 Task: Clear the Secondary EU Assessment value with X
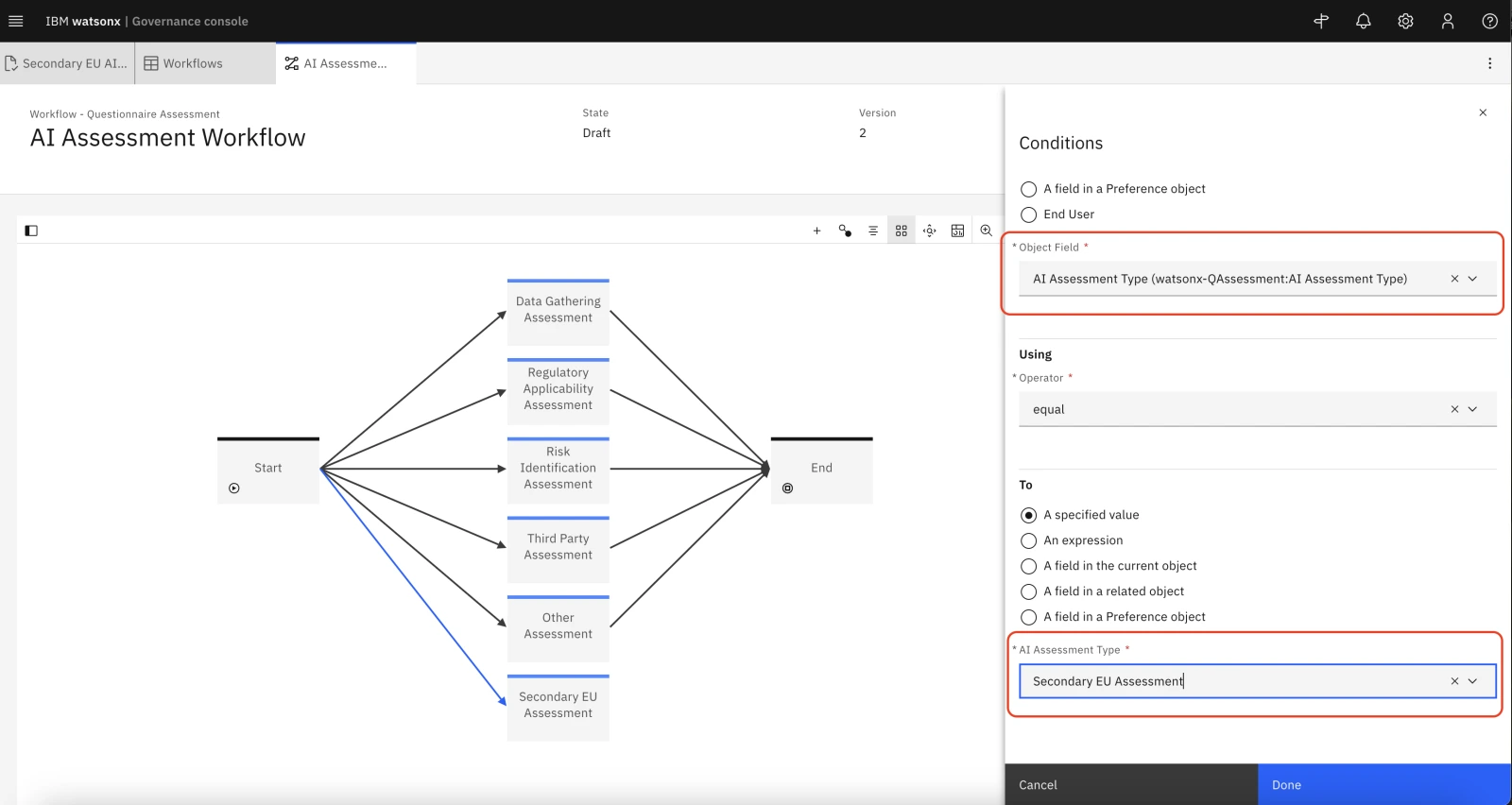coord(1454,681)
